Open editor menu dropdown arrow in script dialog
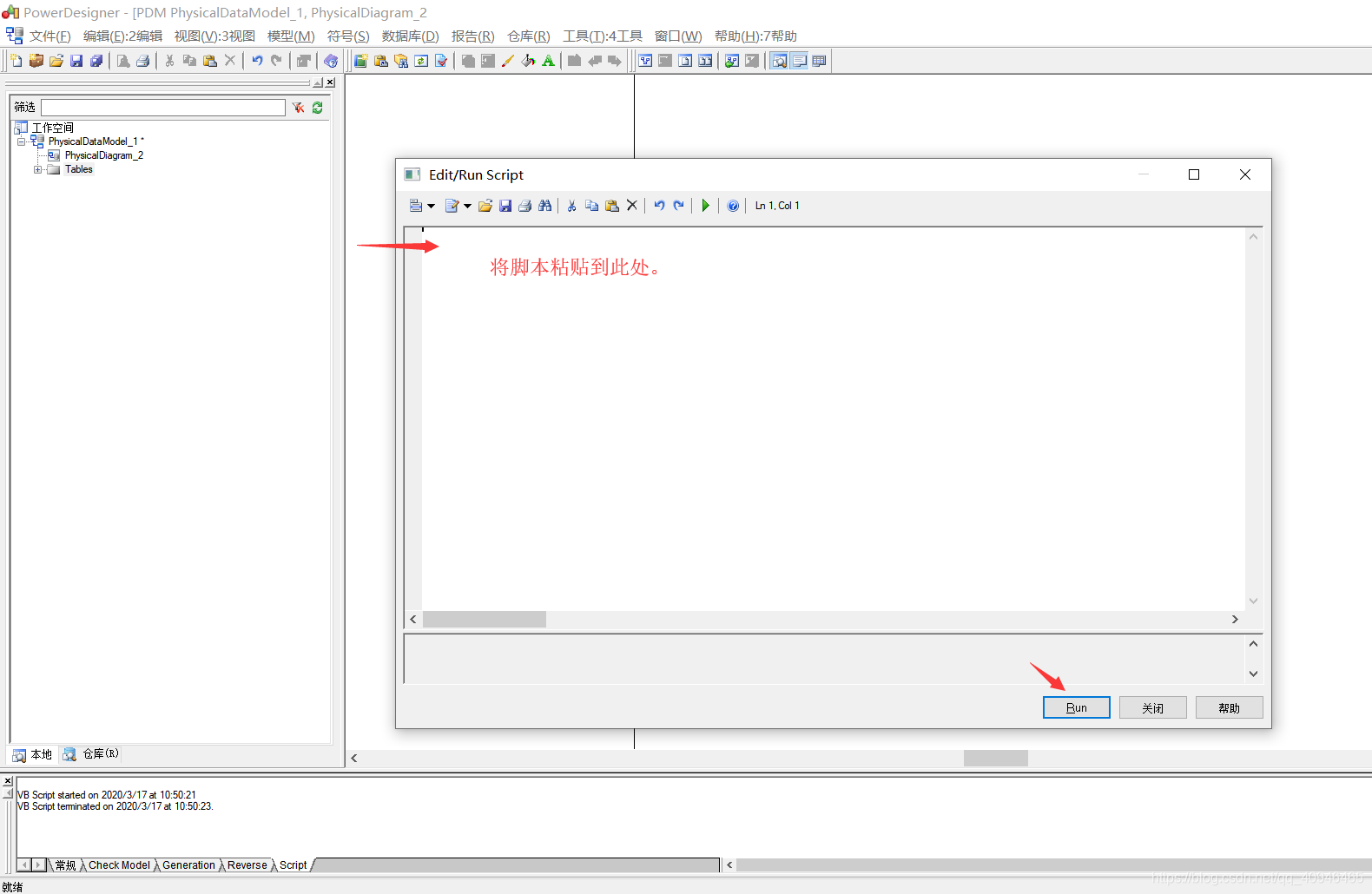Screen dimensions: 1372x894 coord(431,207)
